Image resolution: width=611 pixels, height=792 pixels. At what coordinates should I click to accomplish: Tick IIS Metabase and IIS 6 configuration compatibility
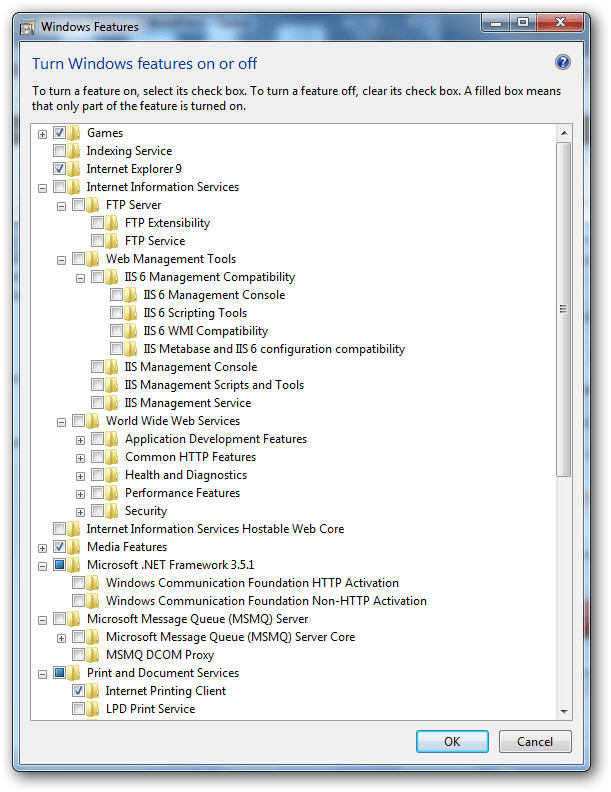117,349
